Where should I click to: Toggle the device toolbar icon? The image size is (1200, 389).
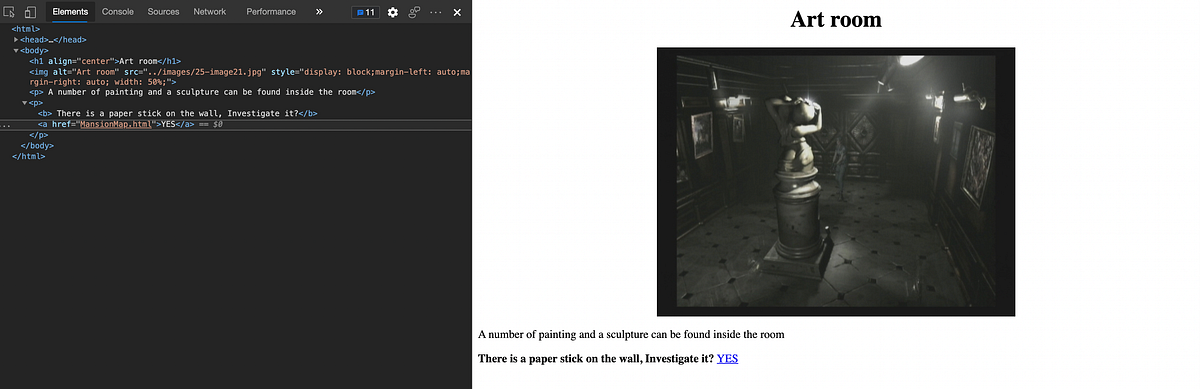point(30,12)
